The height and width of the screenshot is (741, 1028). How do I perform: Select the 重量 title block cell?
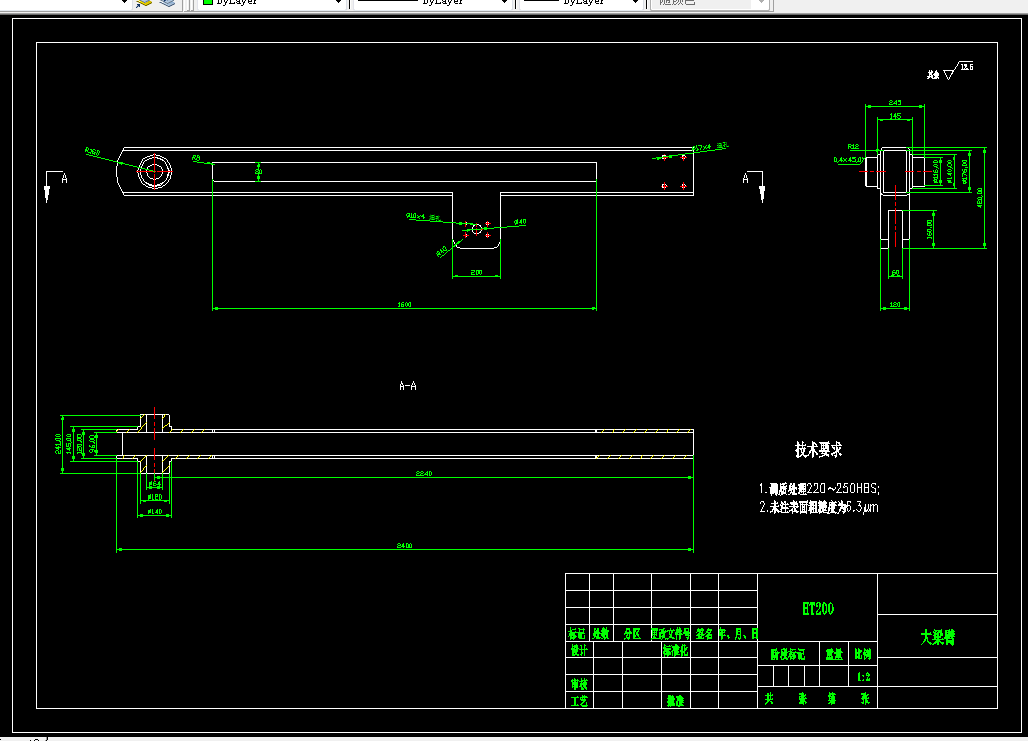834,654
